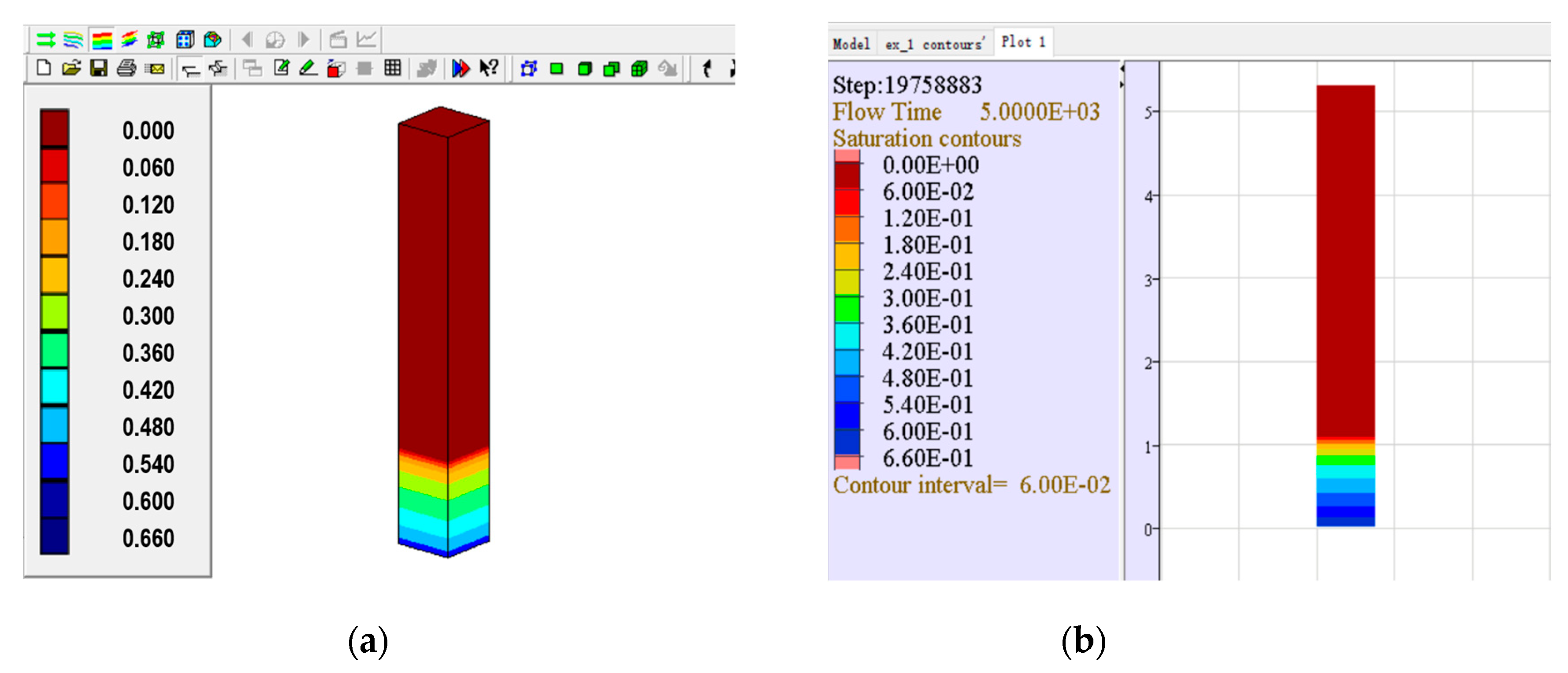Click the pencil edit icon
This screenshot has height=673, width=1568.
pos(308,67)
